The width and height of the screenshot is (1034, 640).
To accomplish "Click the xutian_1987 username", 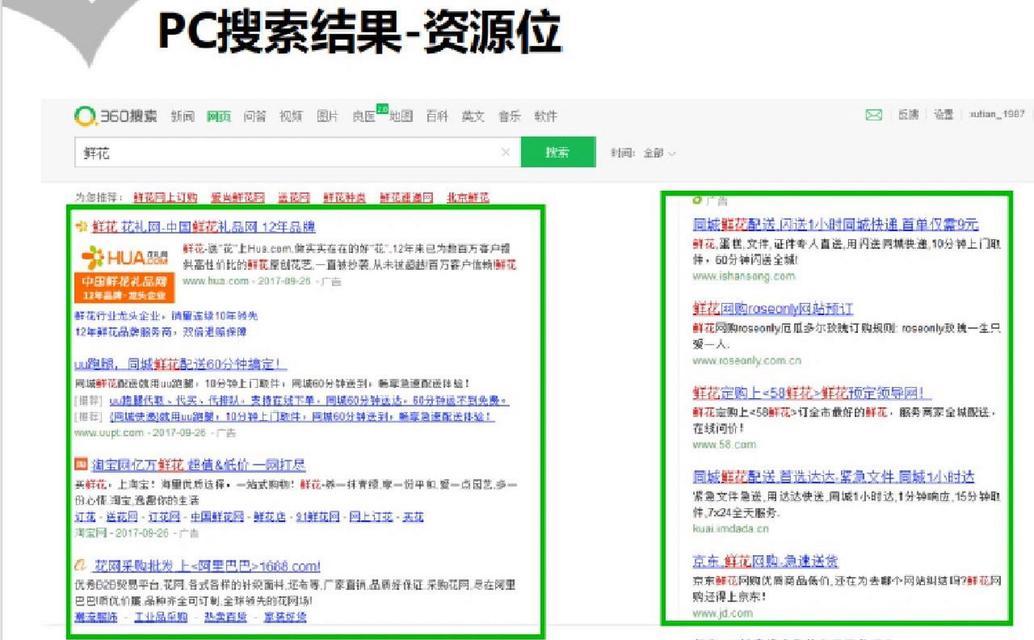I will (x=997, y=114).
